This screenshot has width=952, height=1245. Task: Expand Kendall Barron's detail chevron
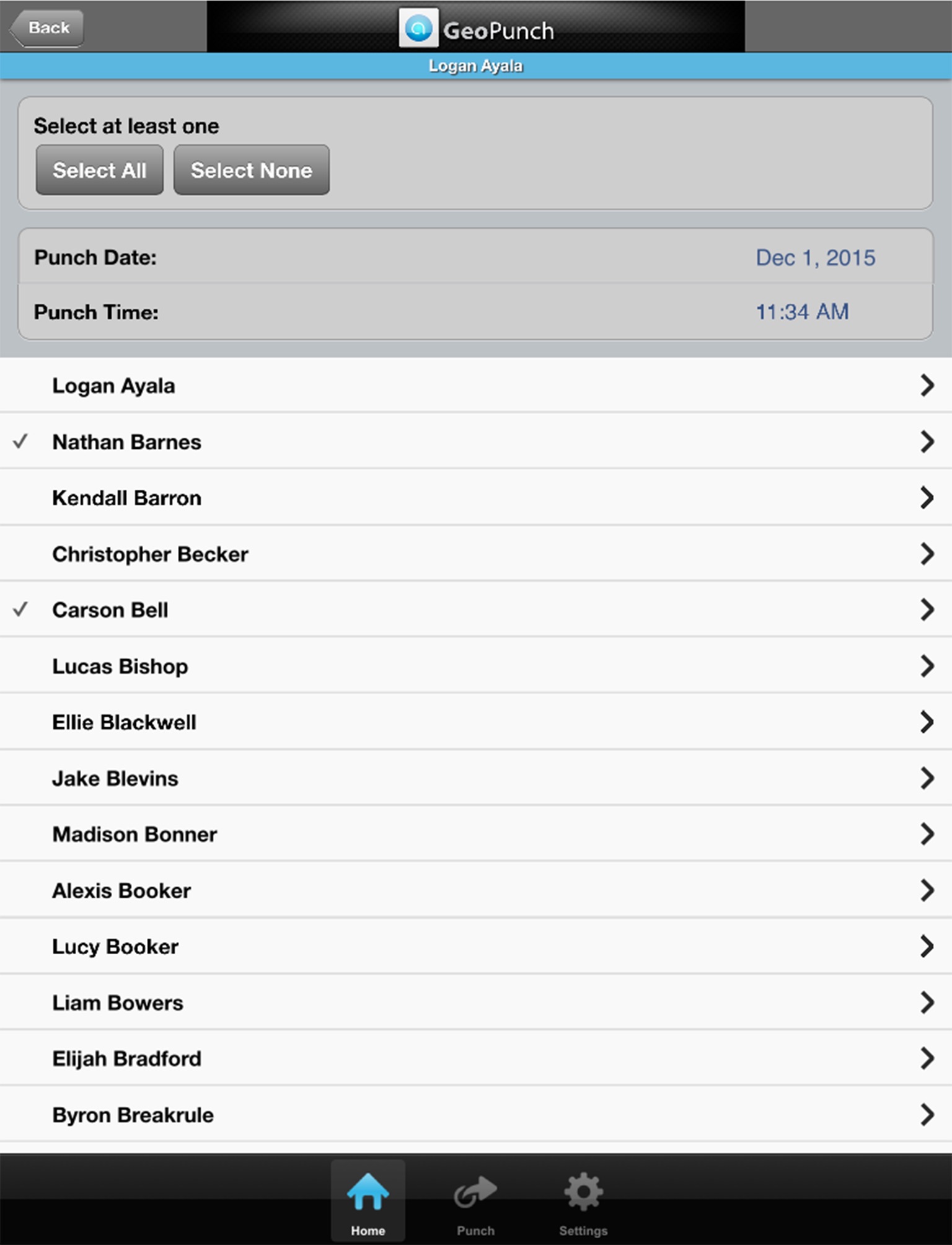point(927,497)
